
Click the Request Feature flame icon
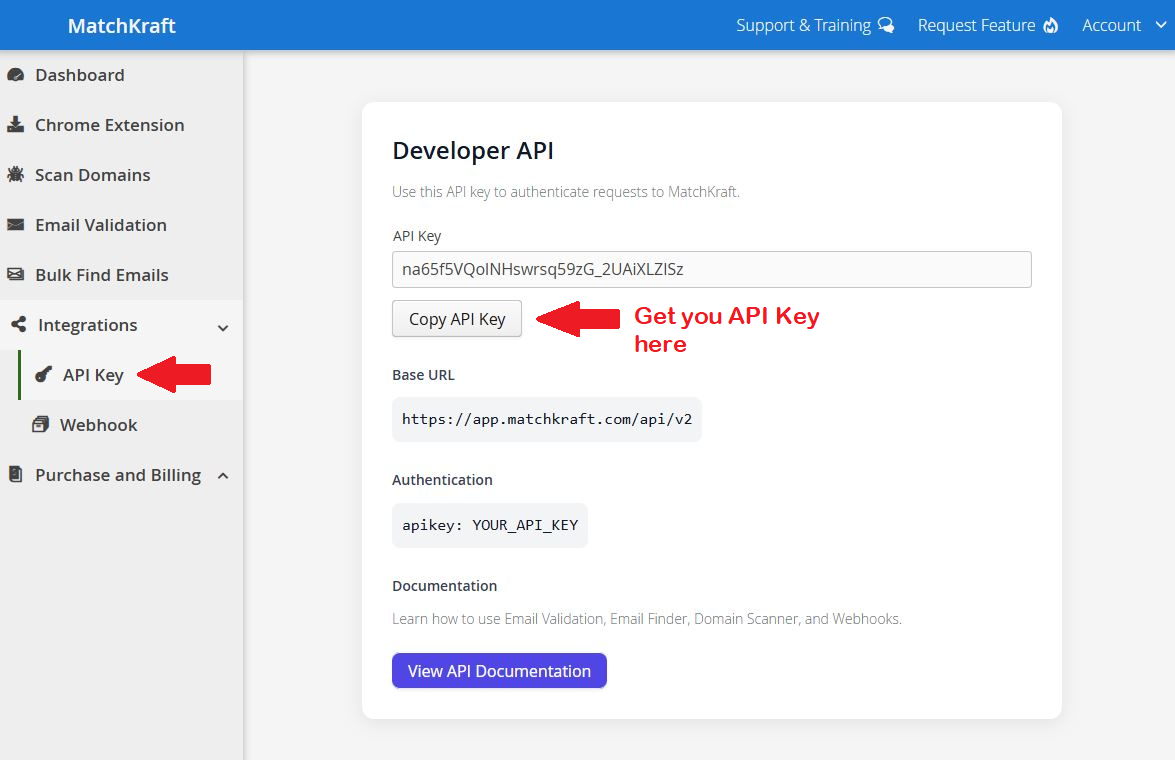(1051, 25)
